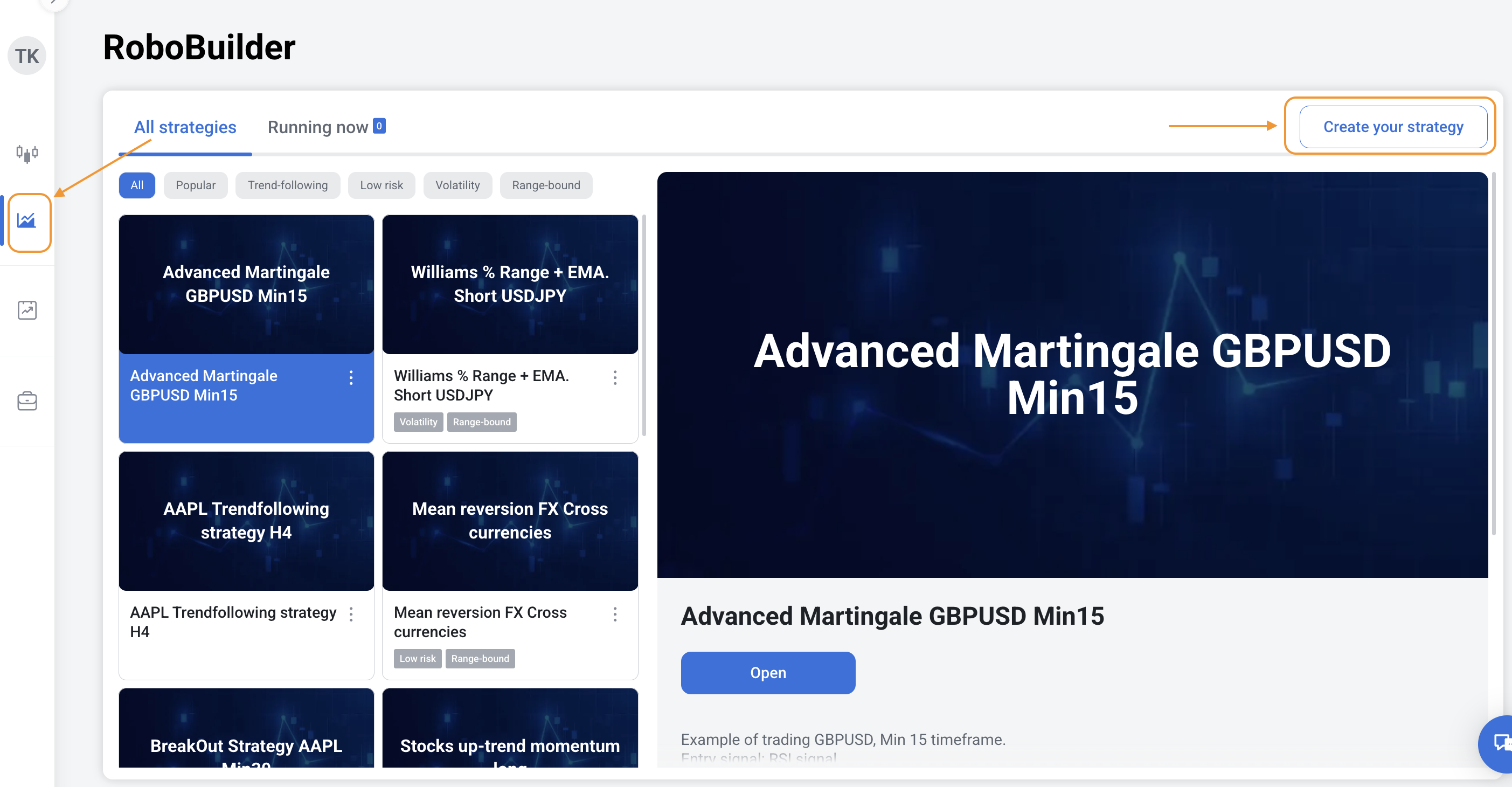Screen dimensions: 1512x787
Task: Open options menu for Advanced Martingale card
Action: 351,378
